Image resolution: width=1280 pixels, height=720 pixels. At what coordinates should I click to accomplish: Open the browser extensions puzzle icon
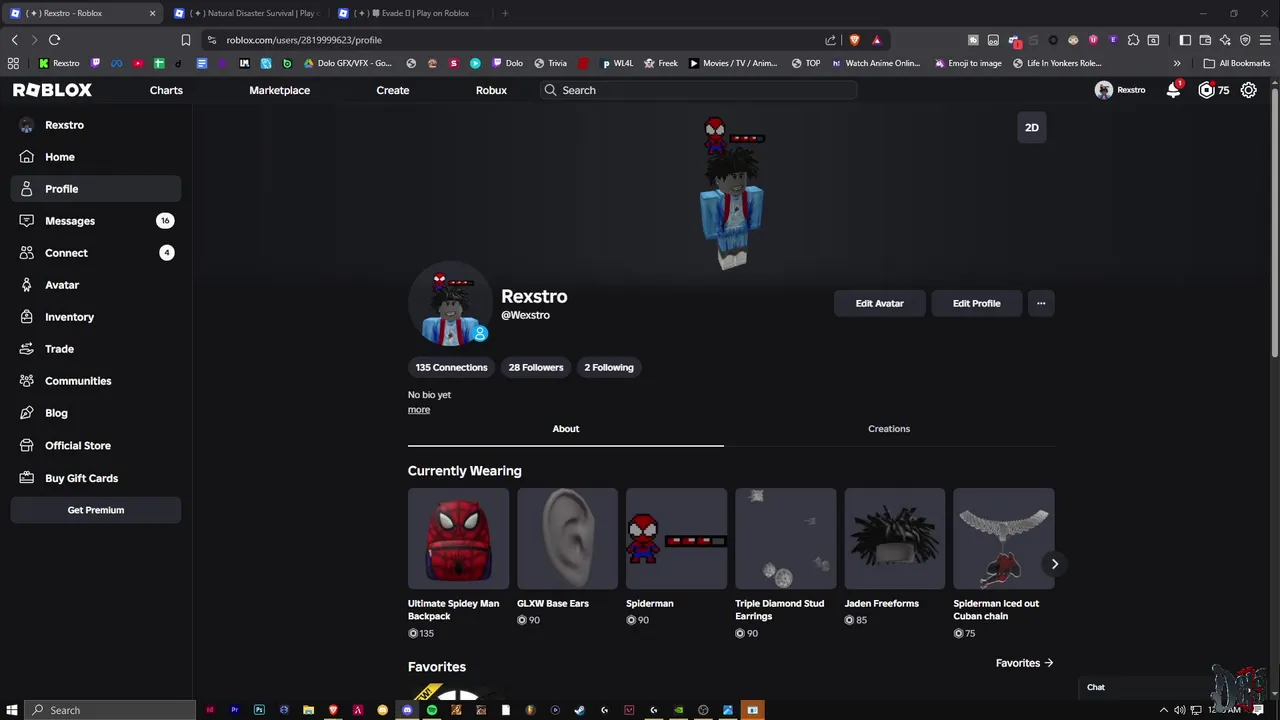tap(1133, 40)
